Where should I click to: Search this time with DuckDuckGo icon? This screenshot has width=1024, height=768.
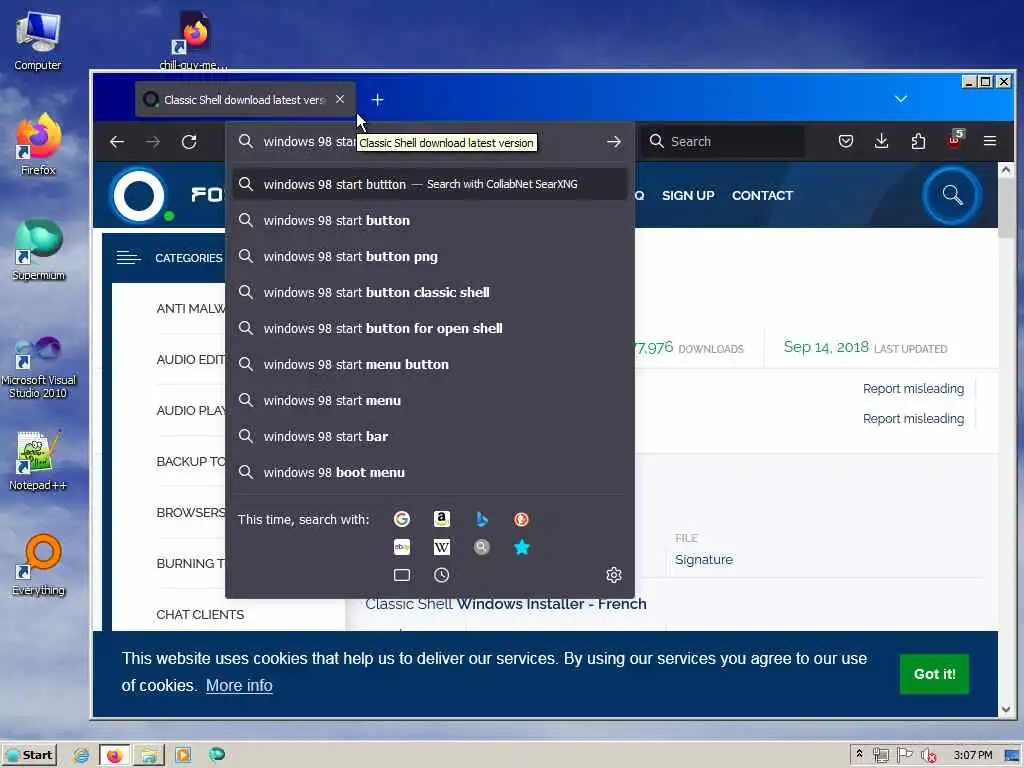pos(521,519)
